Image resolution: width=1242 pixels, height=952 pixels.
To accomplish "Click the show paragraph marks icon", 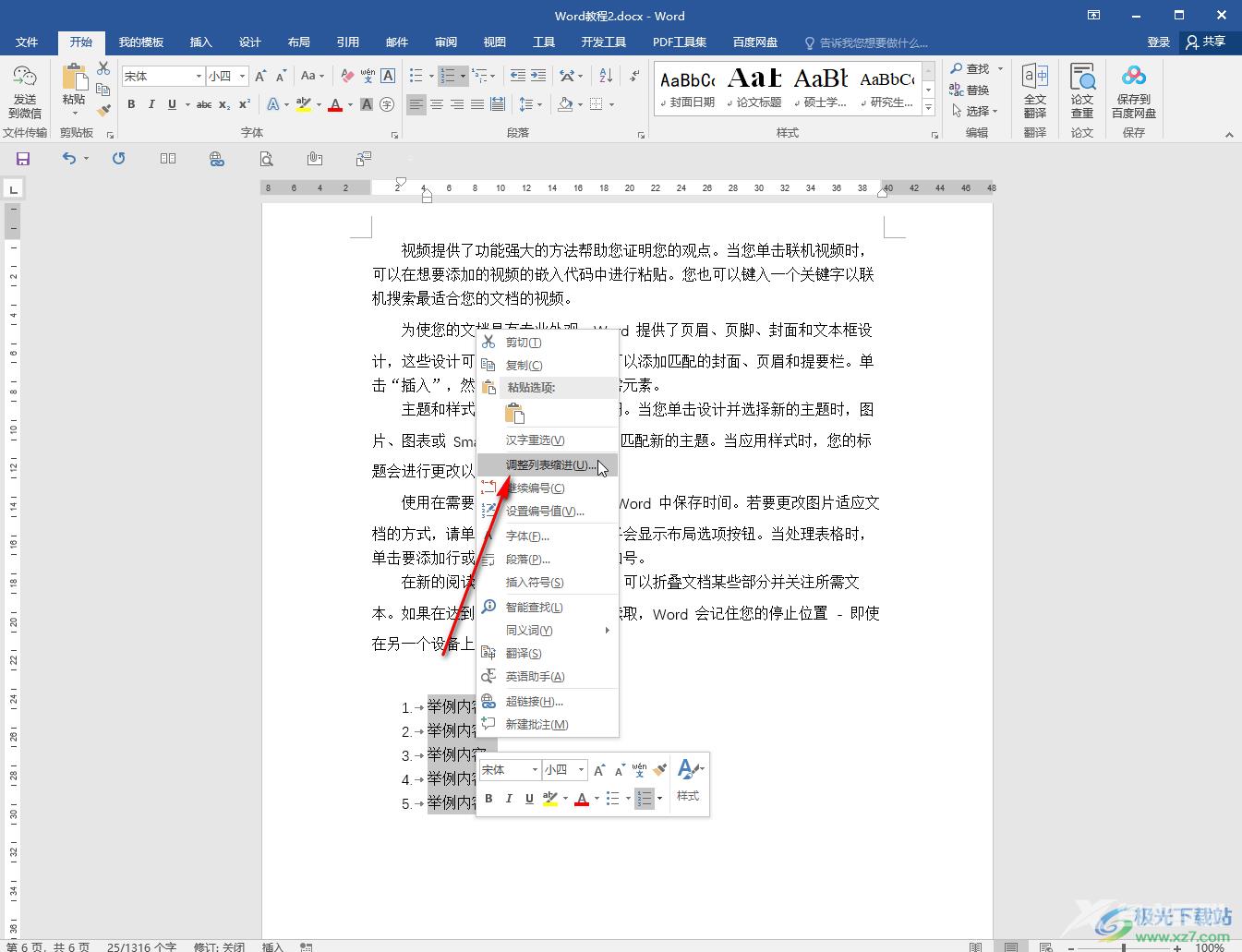I will [x=634, y=76].
